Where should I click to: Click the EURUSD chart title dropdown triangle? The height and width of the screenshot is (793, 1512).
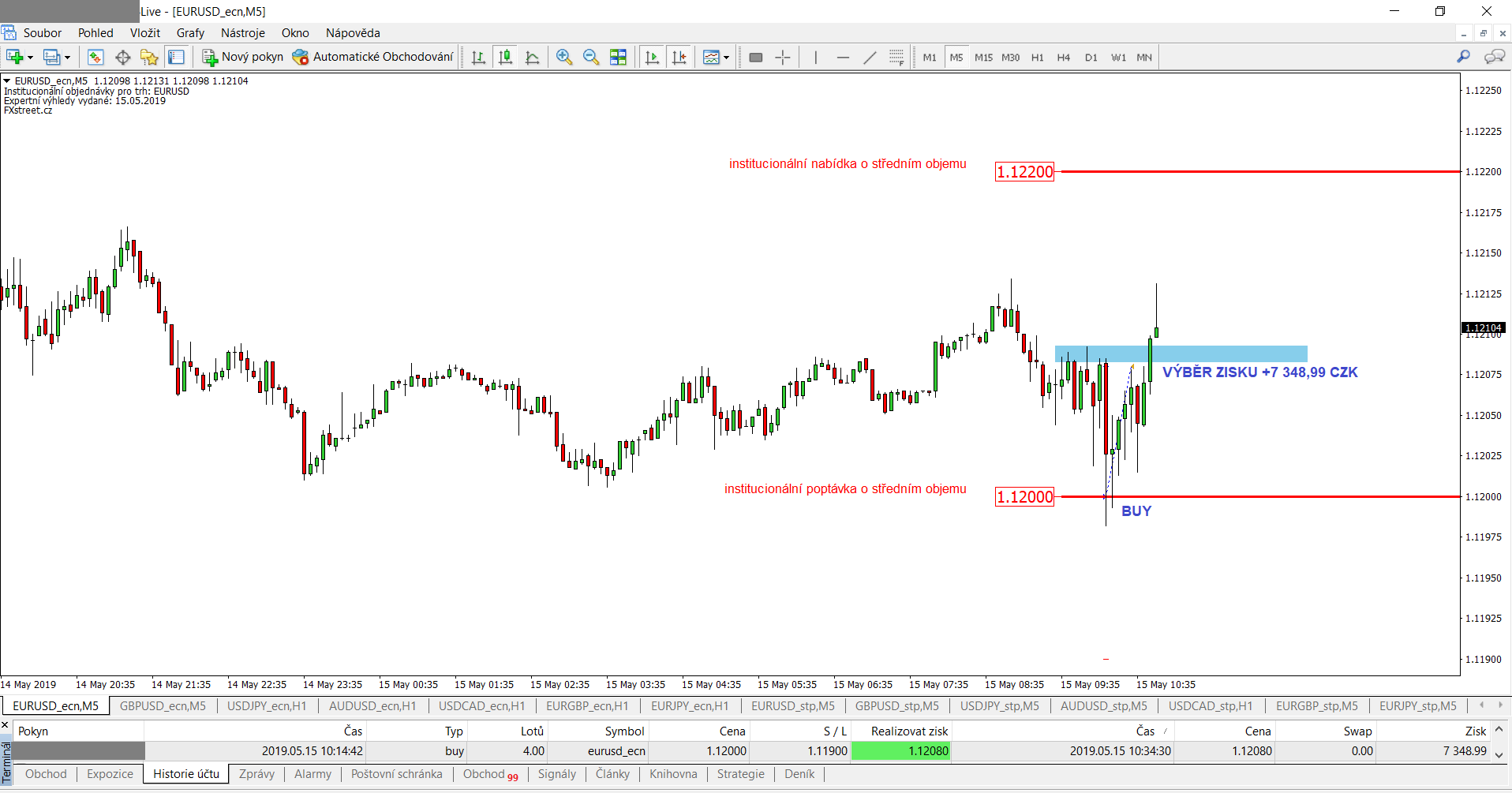(7, 80)
